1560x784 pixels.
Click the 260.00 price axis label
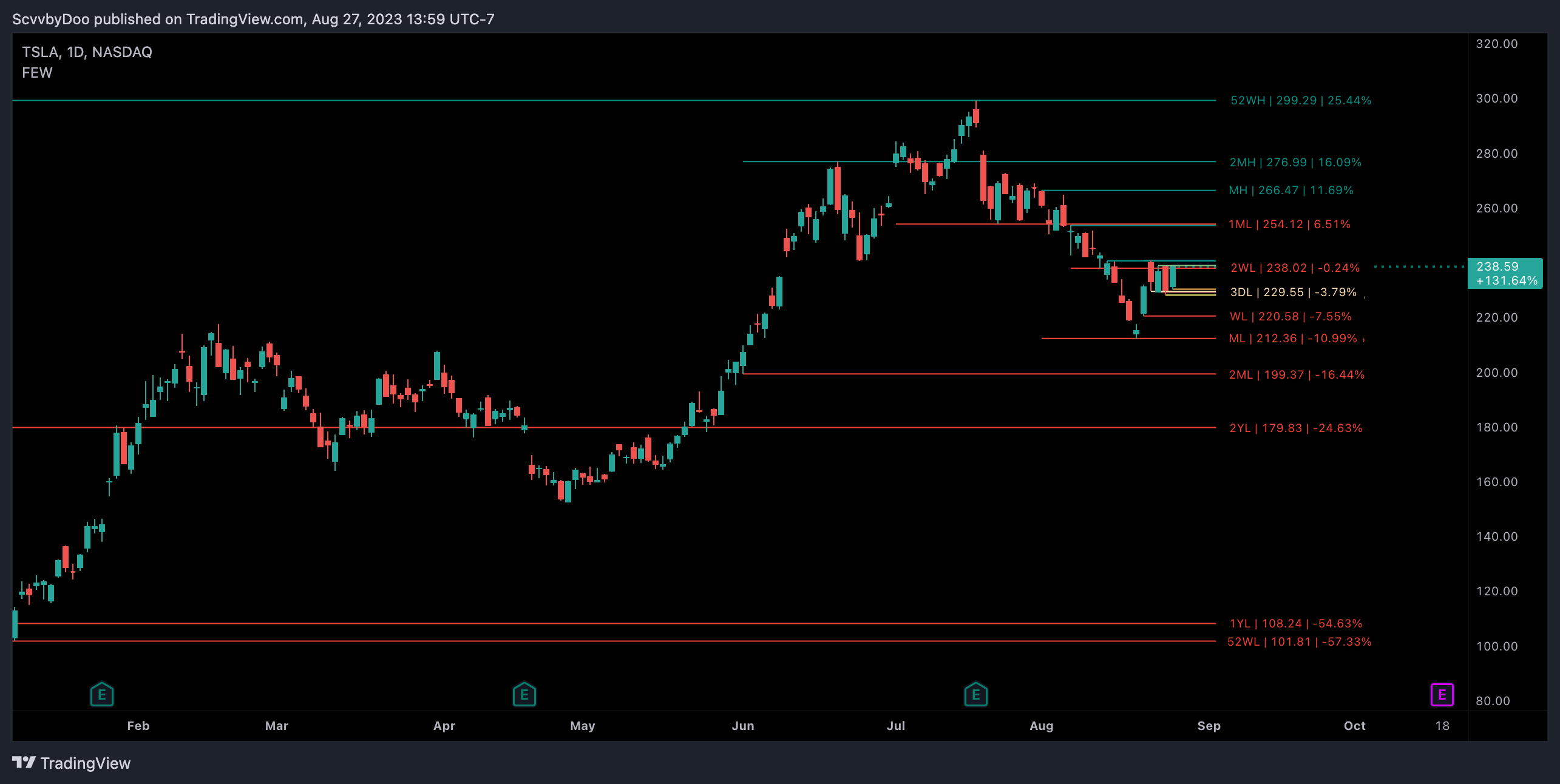pos(1497,208)
